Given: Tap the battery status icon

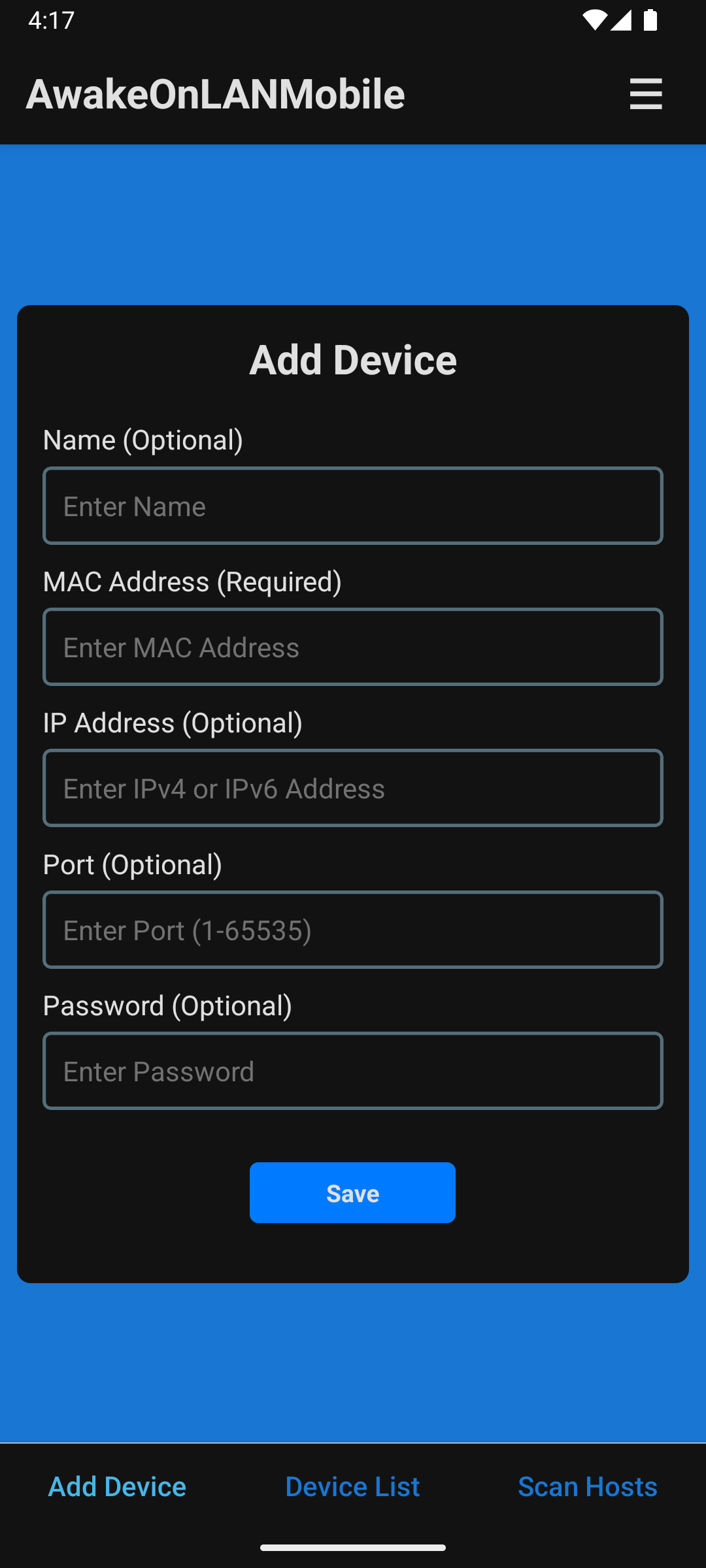Looking at the screenshot, I should [x=650, y=21].
